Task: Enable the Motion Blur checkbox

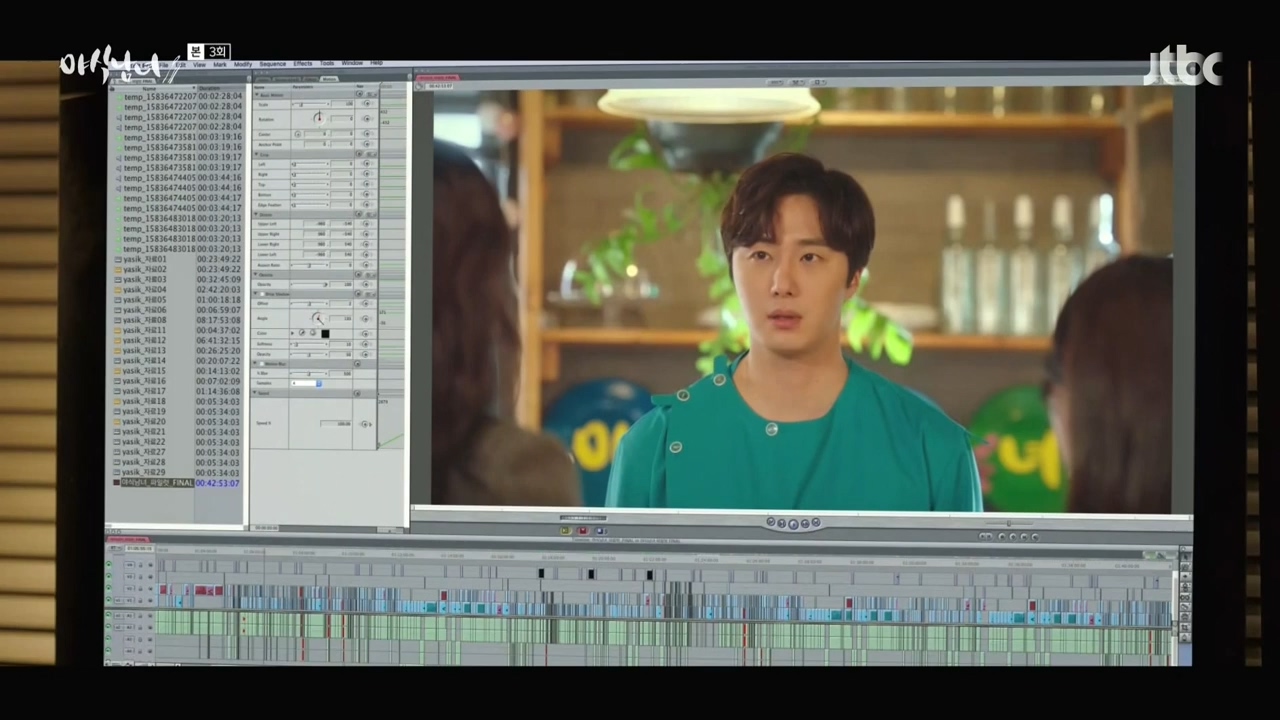Action: [x=260, y=364]
